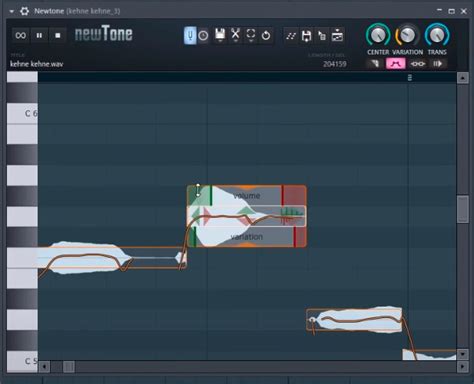This screenshot has height=384, width=474.
Task: Click the send to piano roll icon
Action: (291, 36)
